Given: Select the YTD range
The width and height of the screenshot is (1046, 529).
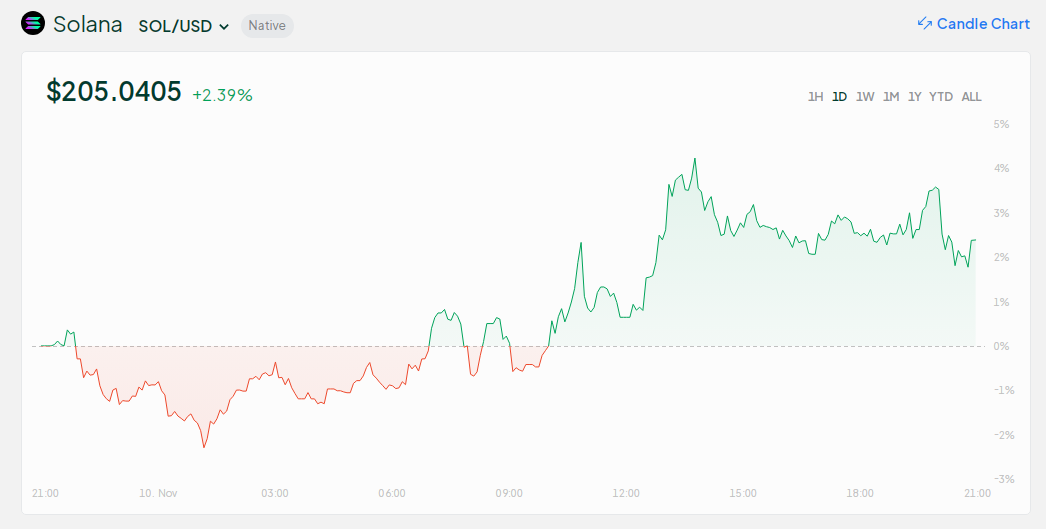Looking at the screenshot, I should coord(941,97).
